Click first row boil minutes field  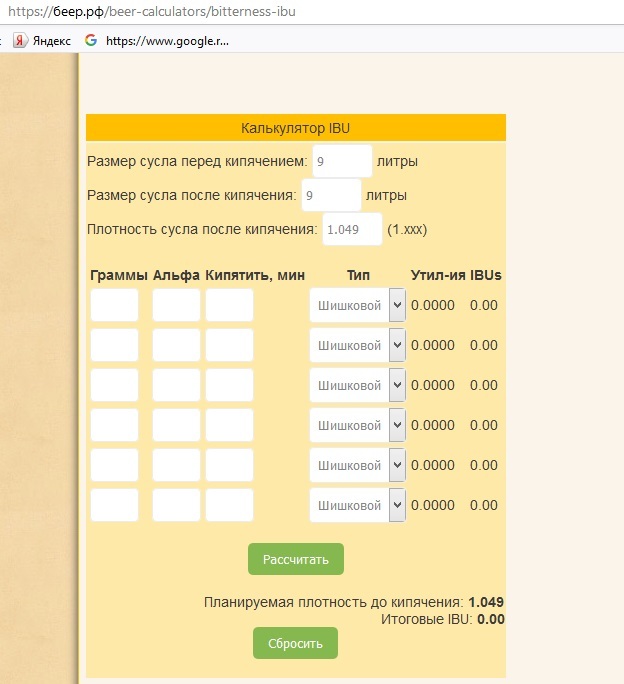pos(229,306)
